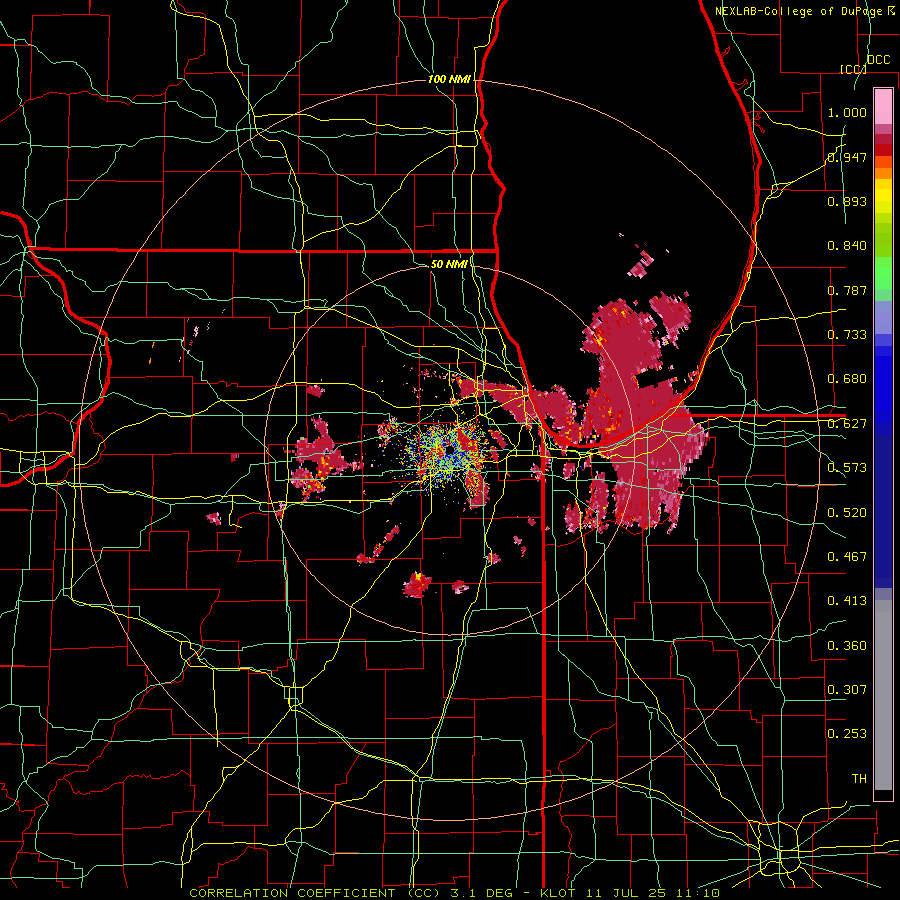Click the TH threshold label
Screen dimensions: 900x900
click(x=859, y=779)
